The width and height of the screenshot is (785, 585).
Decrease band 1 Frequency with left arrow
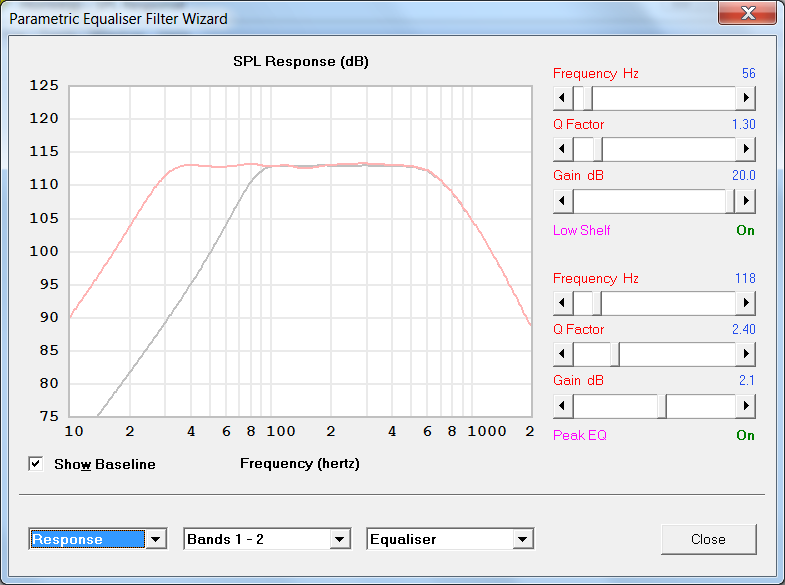563,98
